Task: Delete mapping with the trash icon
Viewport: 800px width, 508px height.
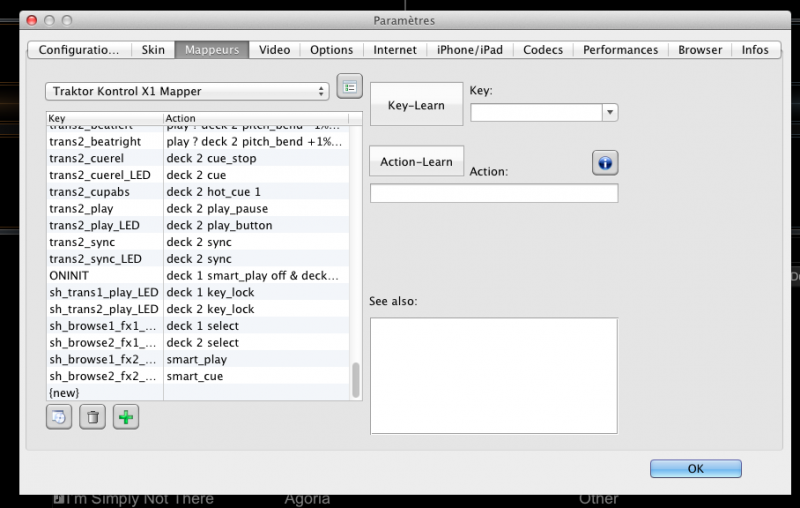Action: (92, 417)
